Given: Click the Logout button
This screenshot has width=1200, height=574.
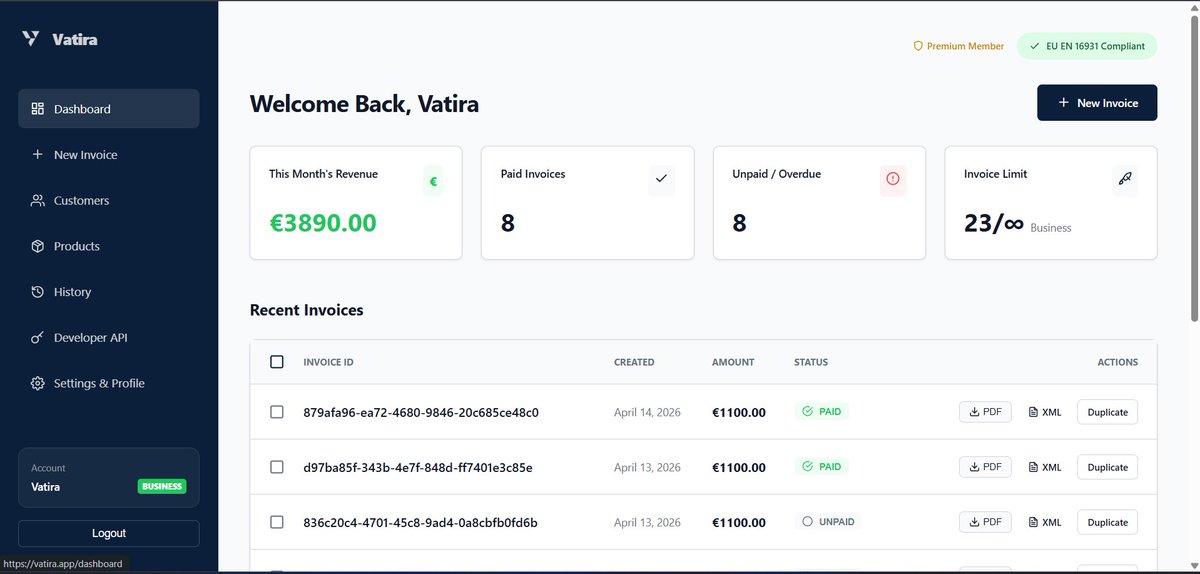Looking at the screenshot, I should [109, 533].
